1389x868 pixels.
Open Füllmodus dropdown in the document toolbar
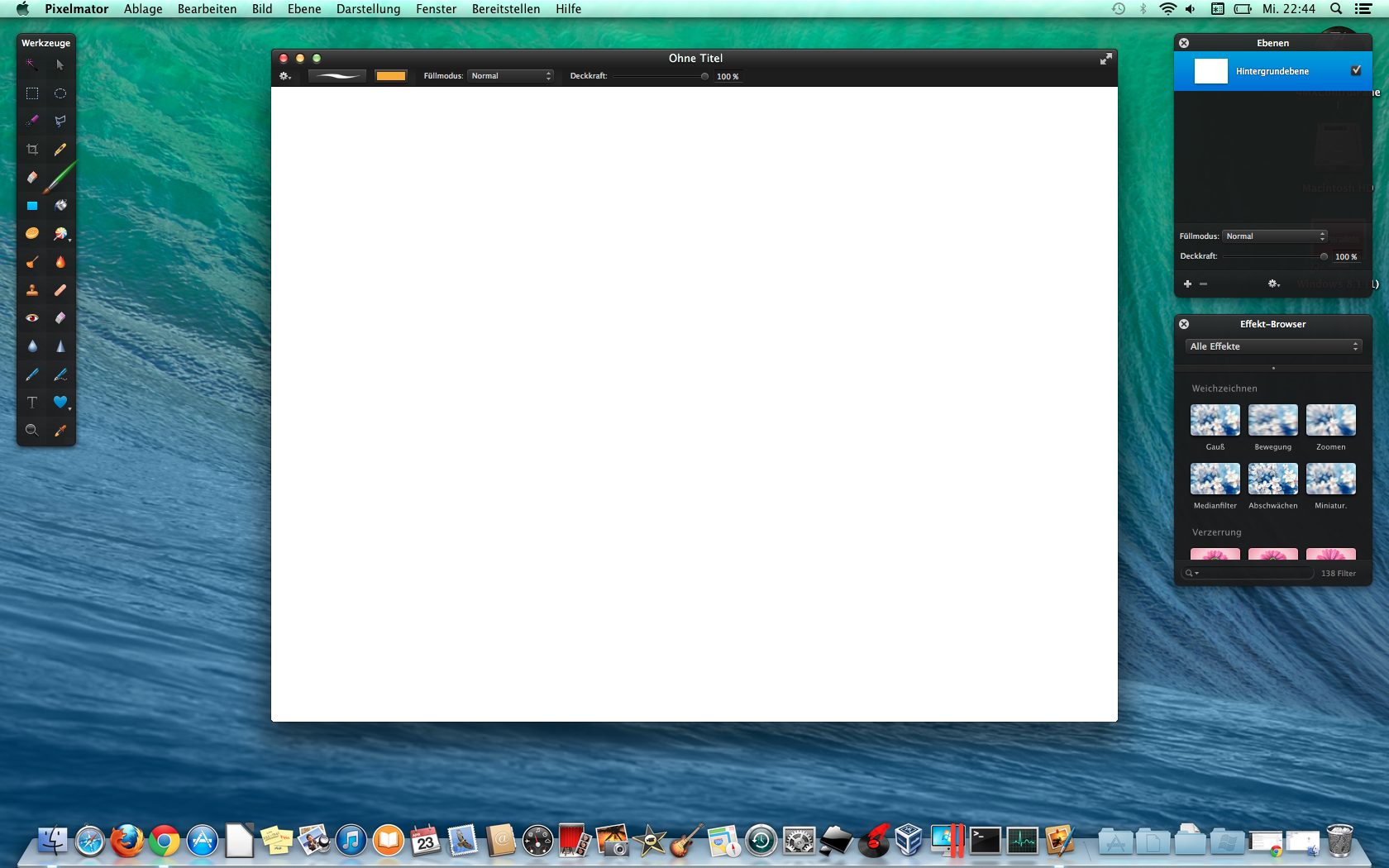point(510,76)
